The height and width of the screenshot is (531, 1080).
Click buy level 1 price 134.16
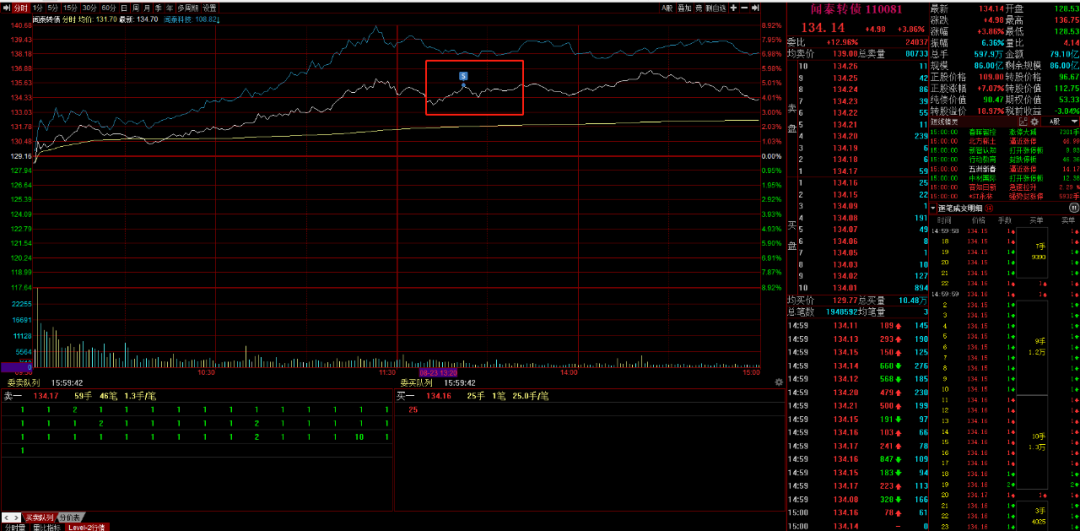point(844,183)
